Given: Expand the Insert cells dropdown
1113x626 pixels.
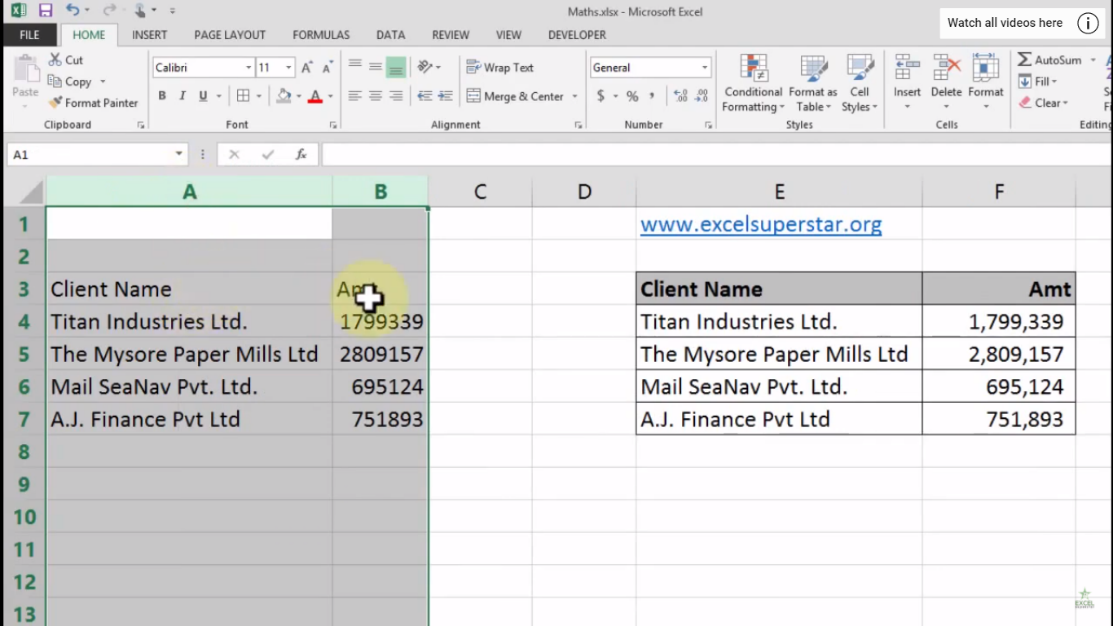Looking at the screenshot, I should pos(906,107).
